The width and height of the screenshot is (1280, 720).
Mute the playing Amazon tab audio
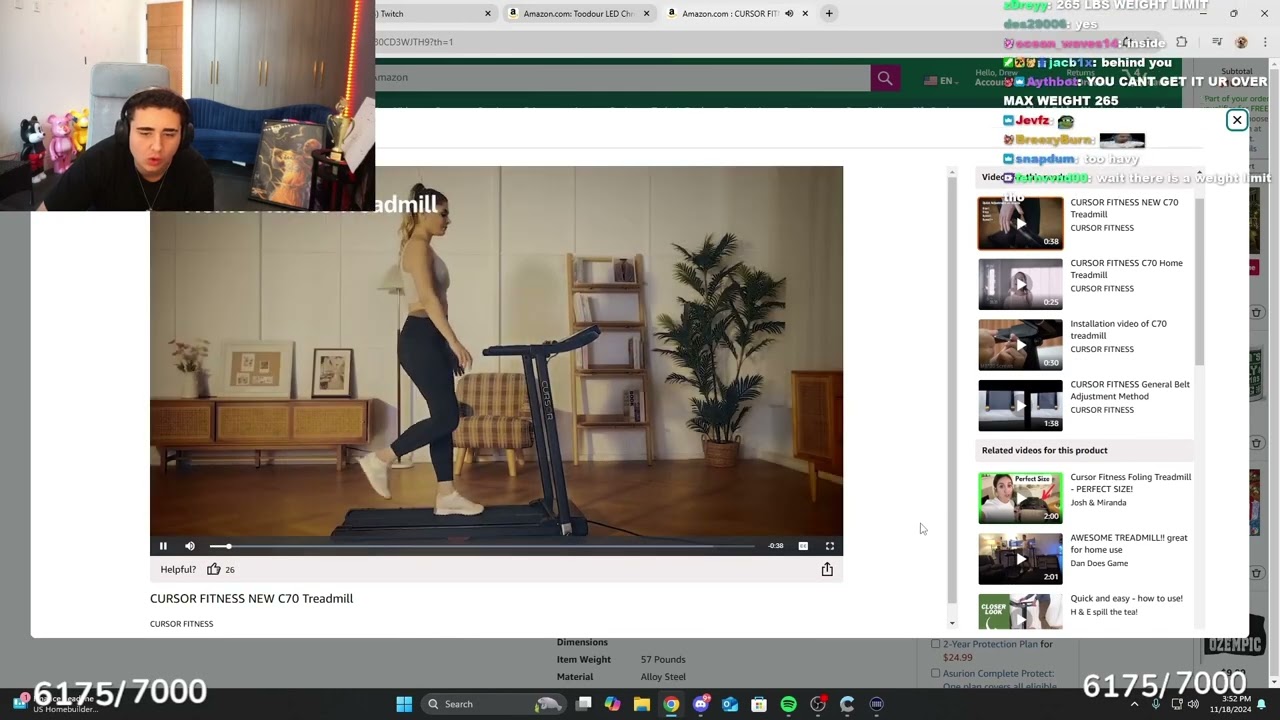789,13
